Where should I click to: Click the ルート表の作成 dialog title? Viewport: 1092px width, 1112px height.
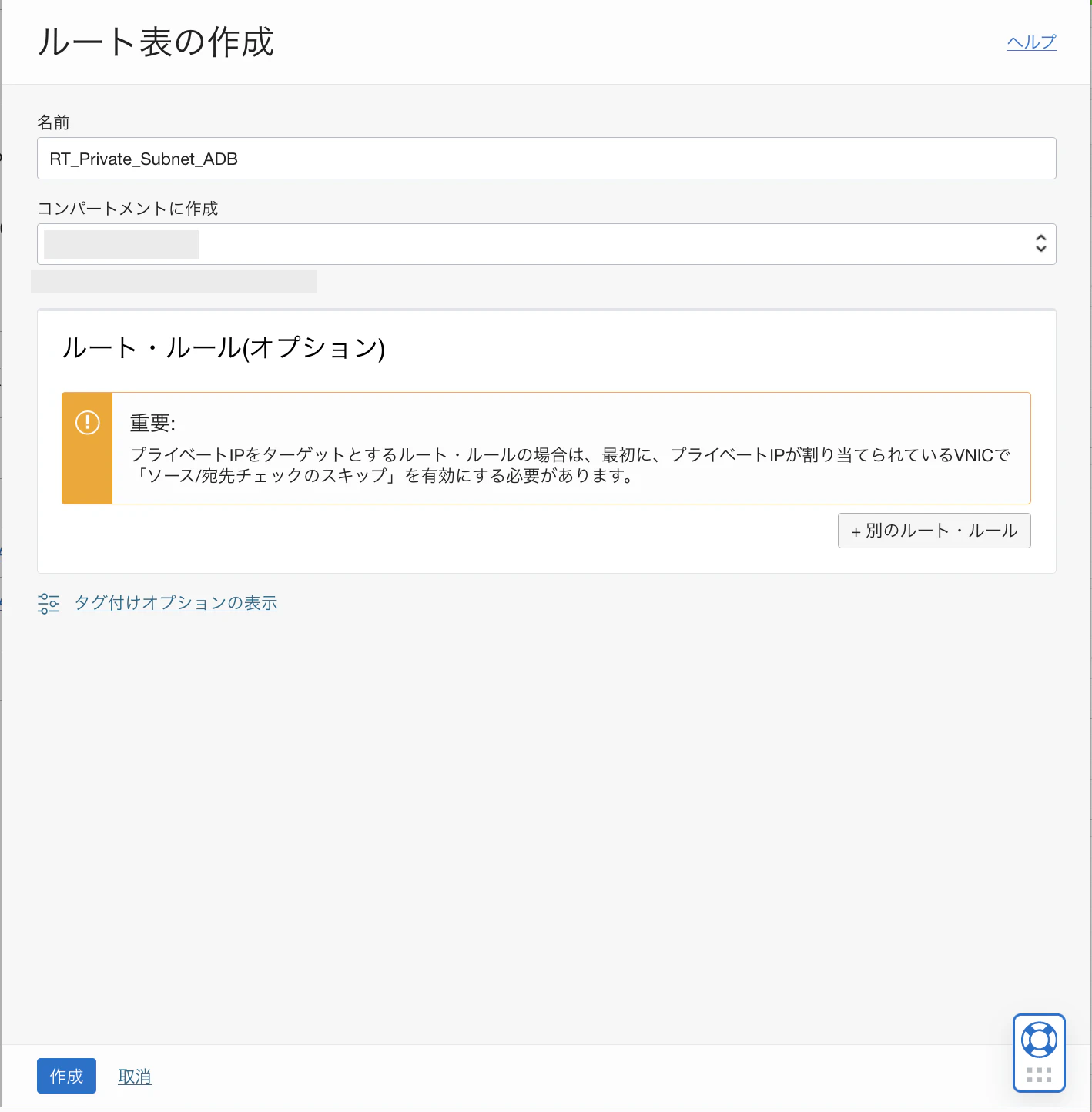tap(156, 42)
